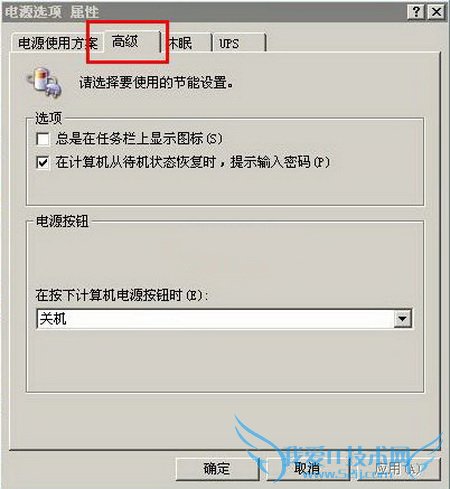
Task: Switch to the UPS tab
Action: [239, 43]
